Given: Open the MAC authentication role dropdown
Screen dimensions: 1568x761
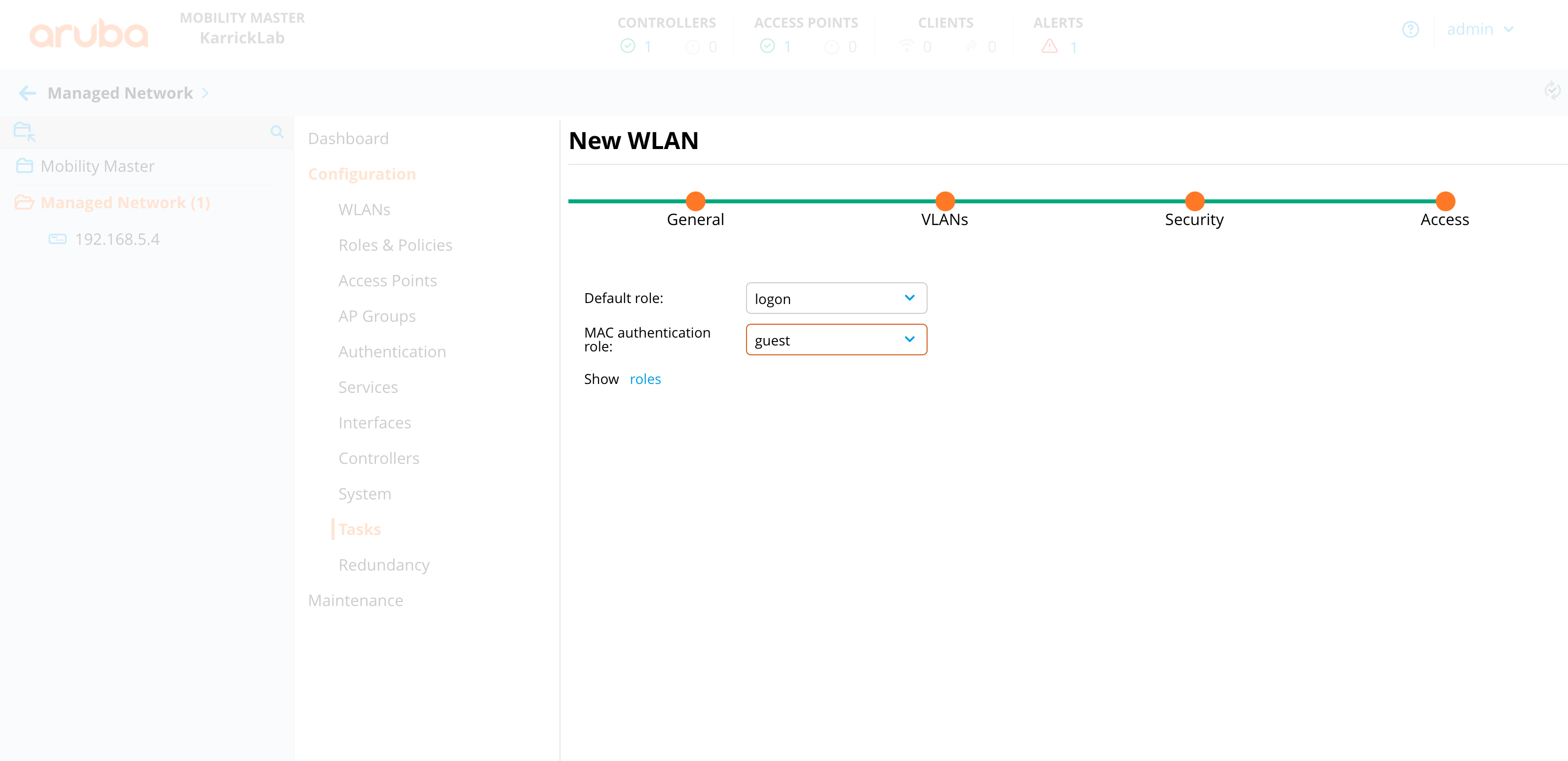Looking at the screenshot, I should point(836,340).
